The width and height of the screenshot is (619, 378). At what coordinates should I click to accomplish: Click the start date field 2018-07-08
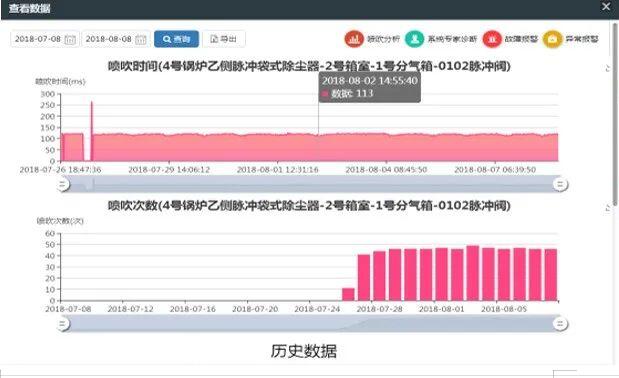pos(45,39)
